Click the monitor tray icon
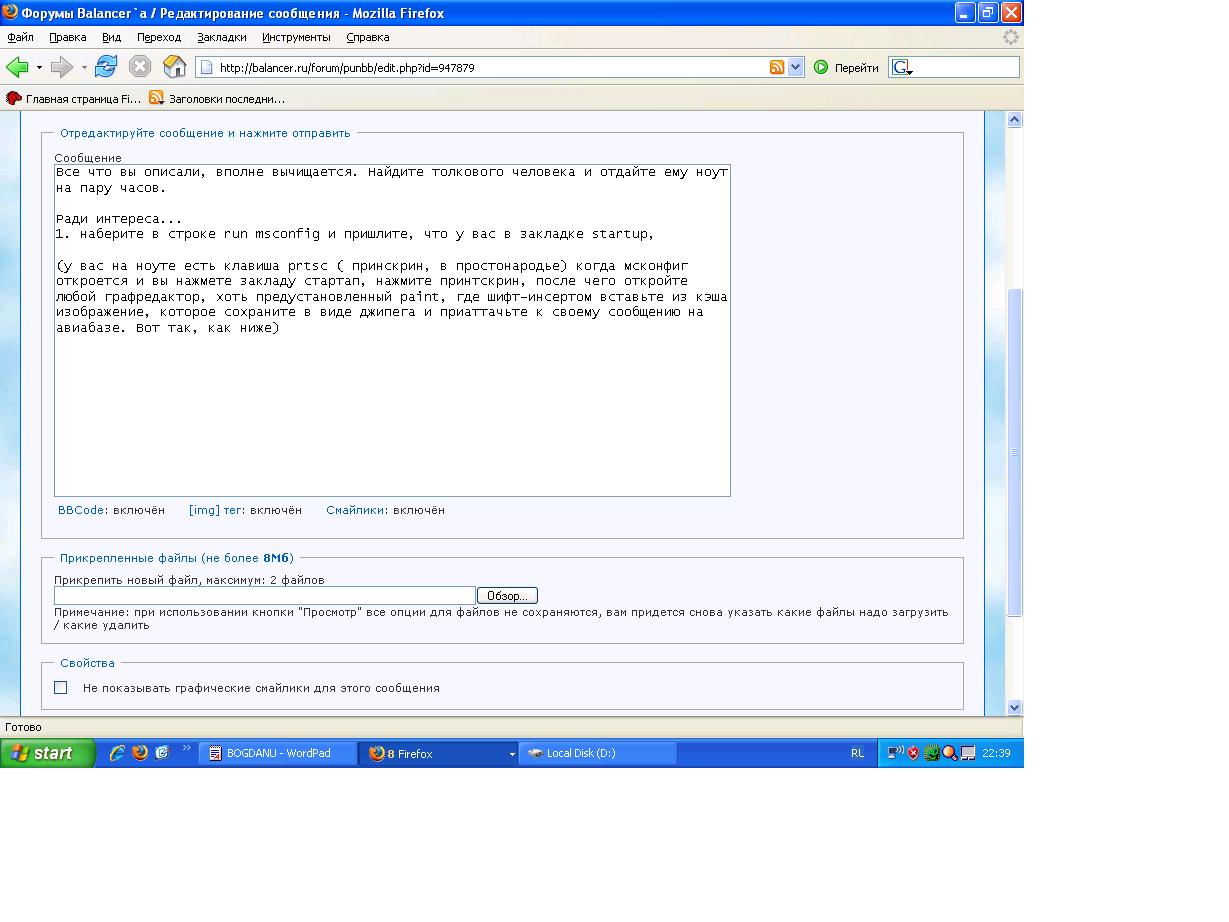This screenshot has width=1229, height=922. coord(967,753)
